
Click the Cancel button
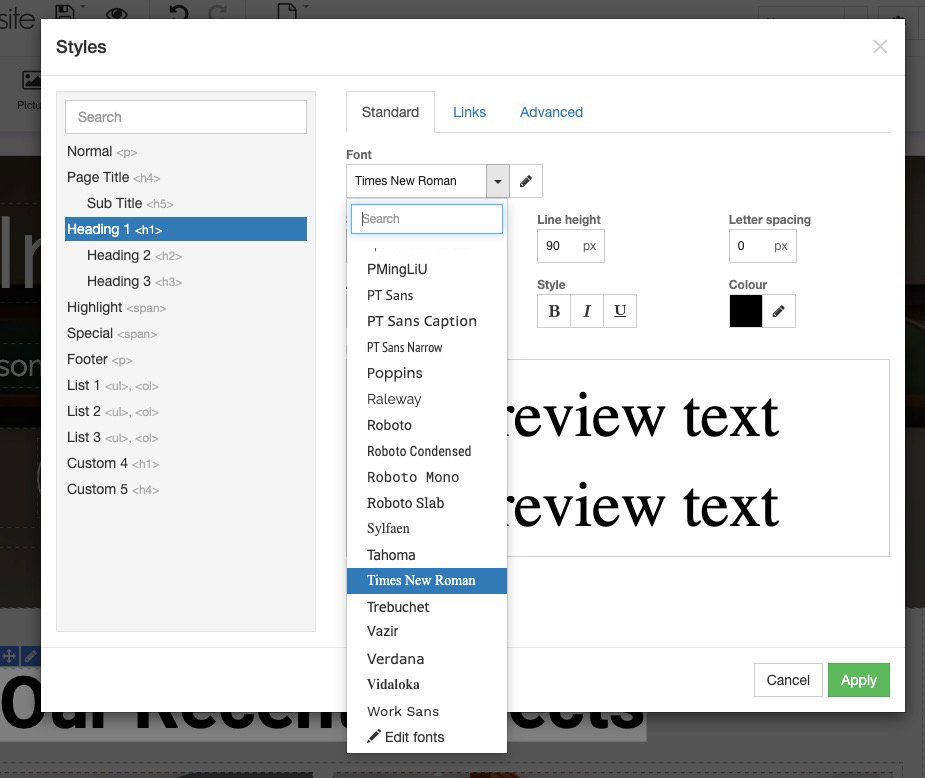788,680
